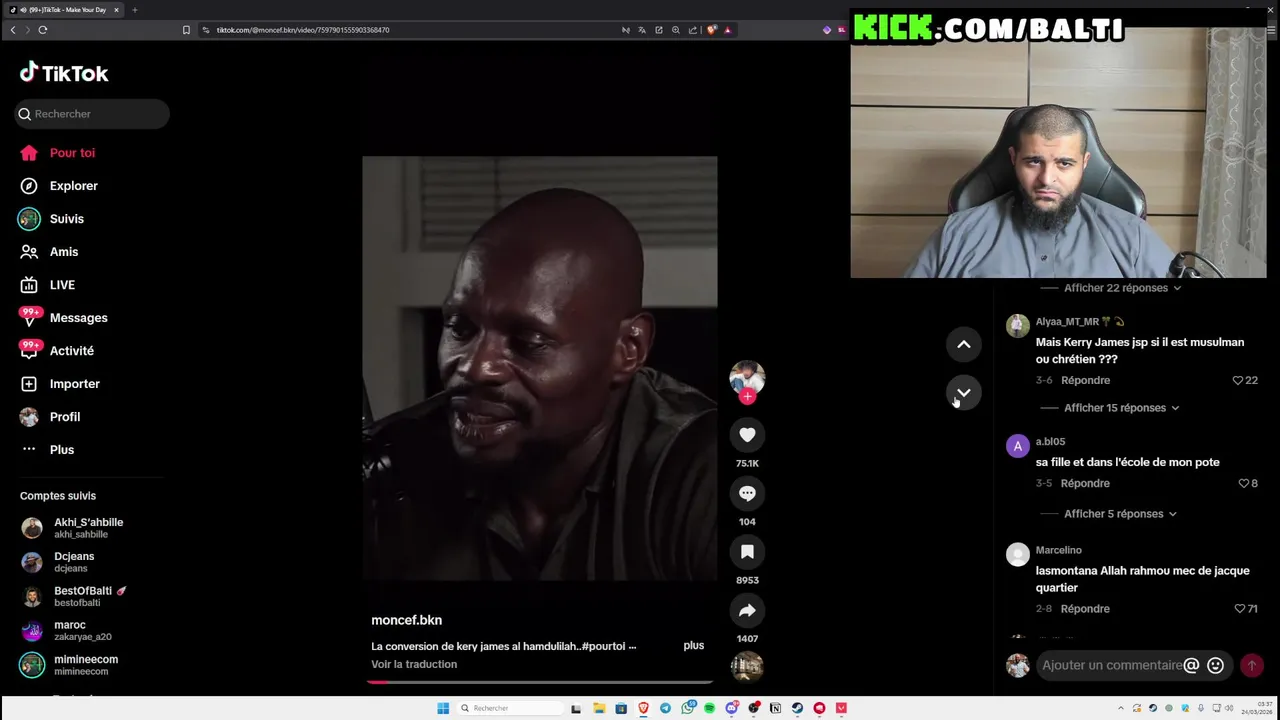The height and width of the screenshot is (720, 1280).
Task: Bookmark this page in the address bar
Action: (186, 30)
